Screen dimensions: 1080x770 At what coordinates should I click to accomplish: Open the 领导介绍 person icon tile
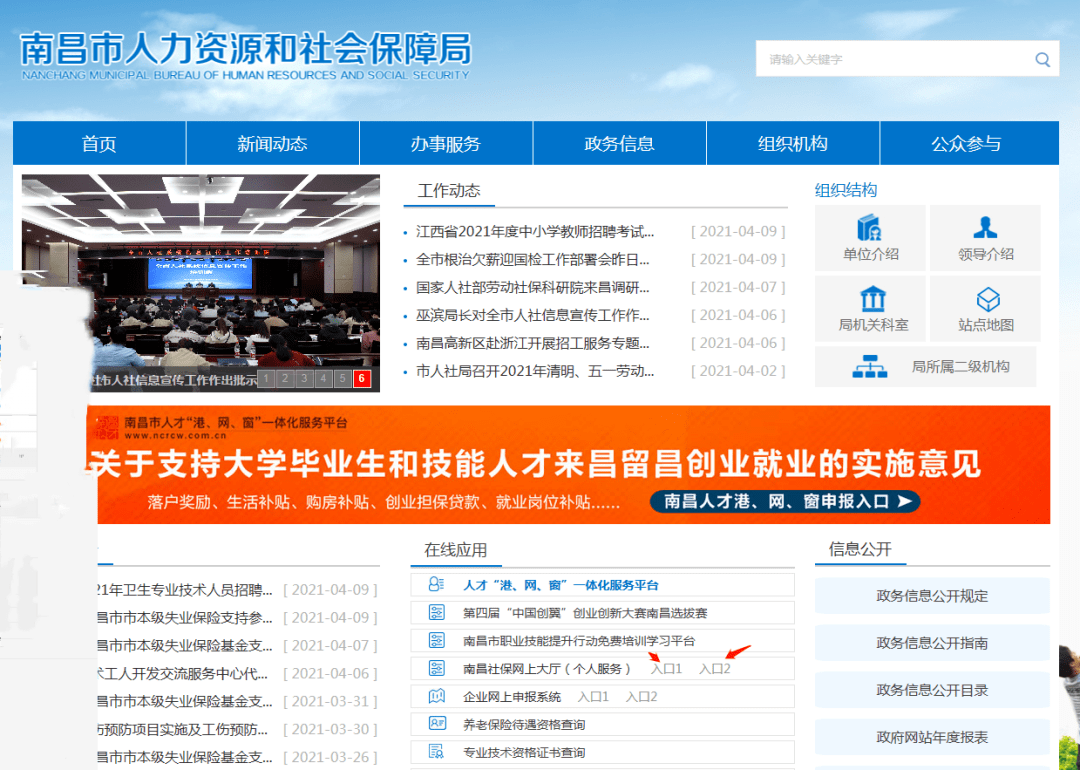(985, 227)
